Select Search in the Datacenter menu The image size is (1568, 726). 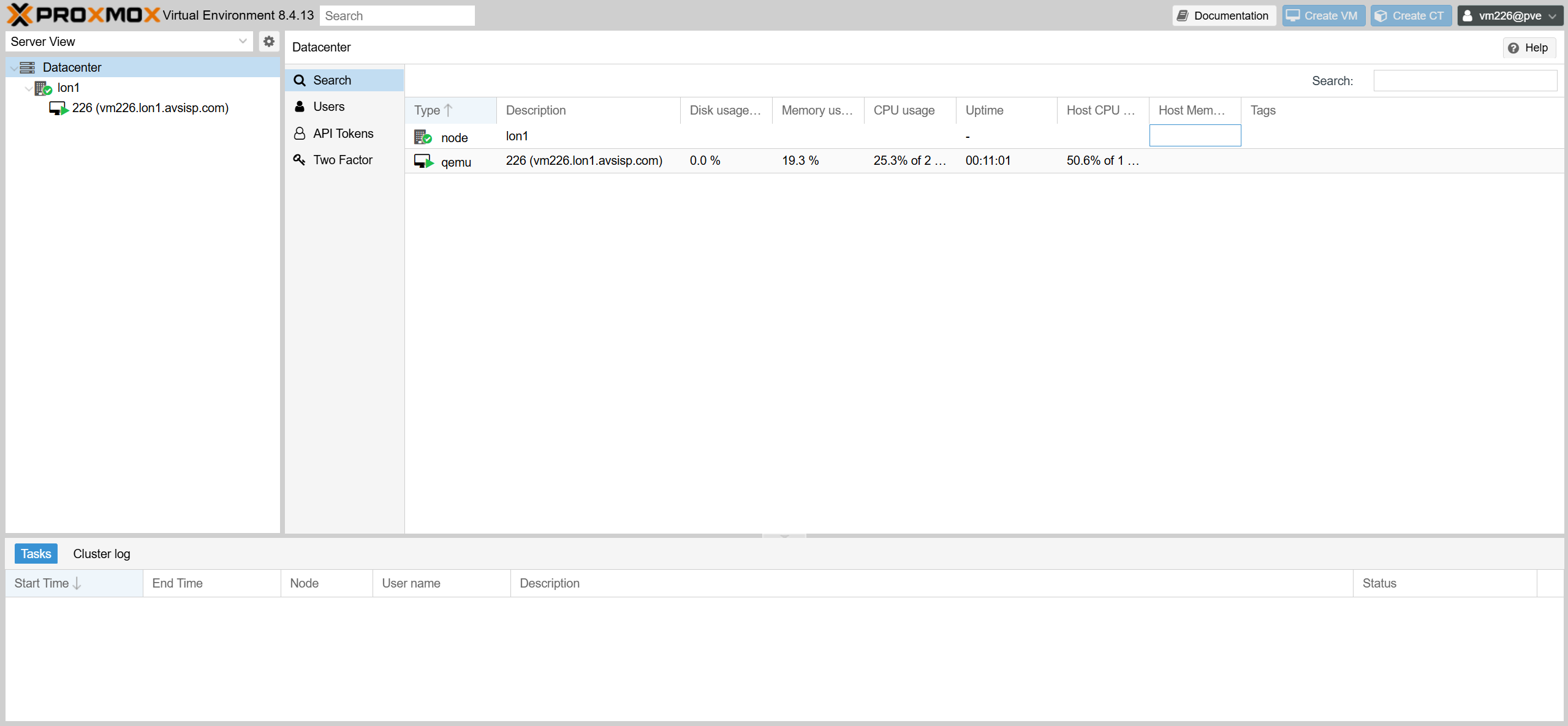344,80
